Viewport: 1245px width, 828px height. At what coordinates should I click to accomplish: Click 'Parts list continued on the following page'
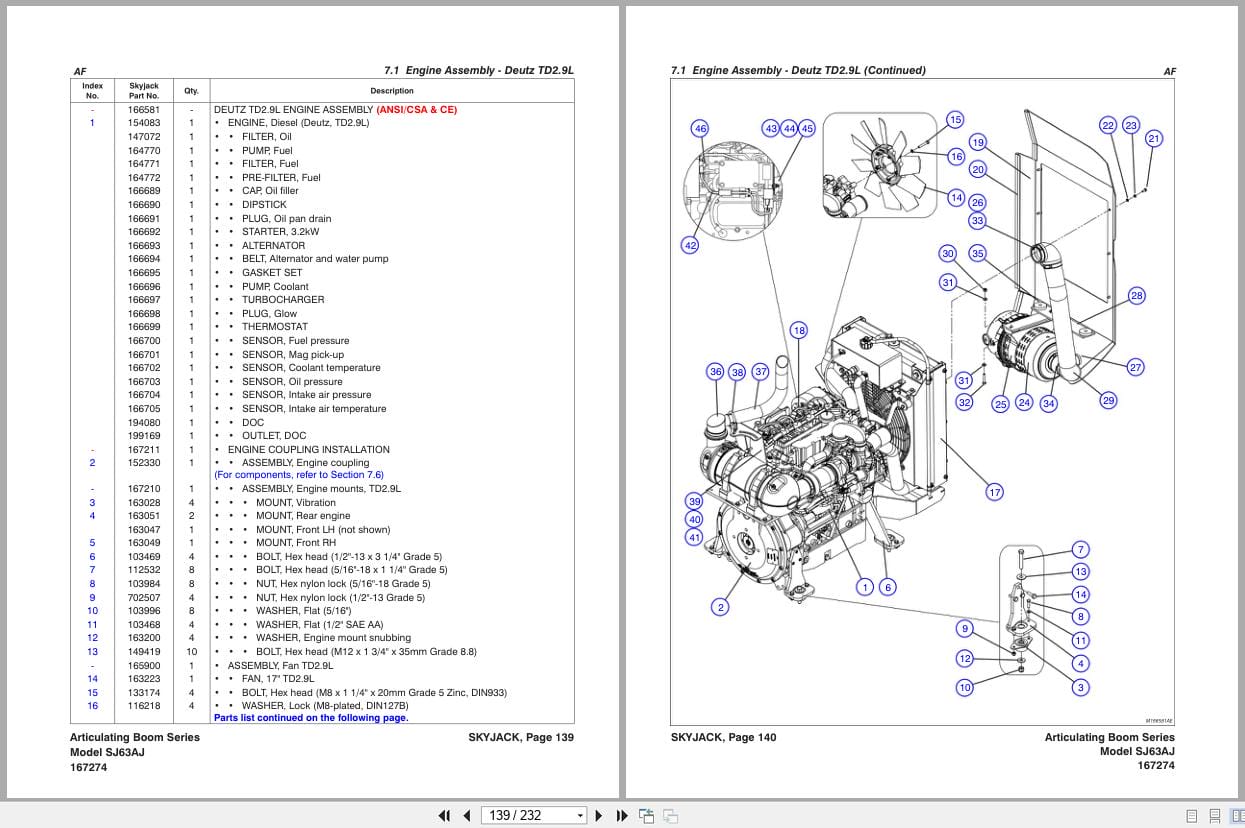click(311, 717)
